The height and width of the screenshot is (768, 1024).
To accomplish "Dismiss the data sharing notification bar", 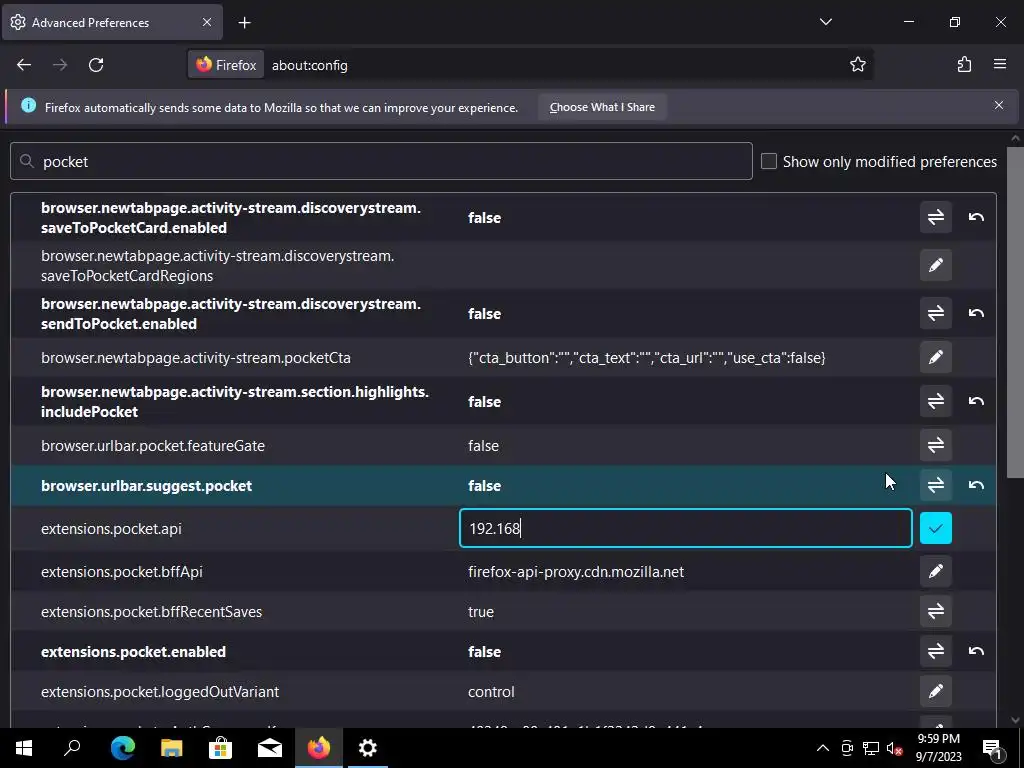I will [x=999, y=105].
